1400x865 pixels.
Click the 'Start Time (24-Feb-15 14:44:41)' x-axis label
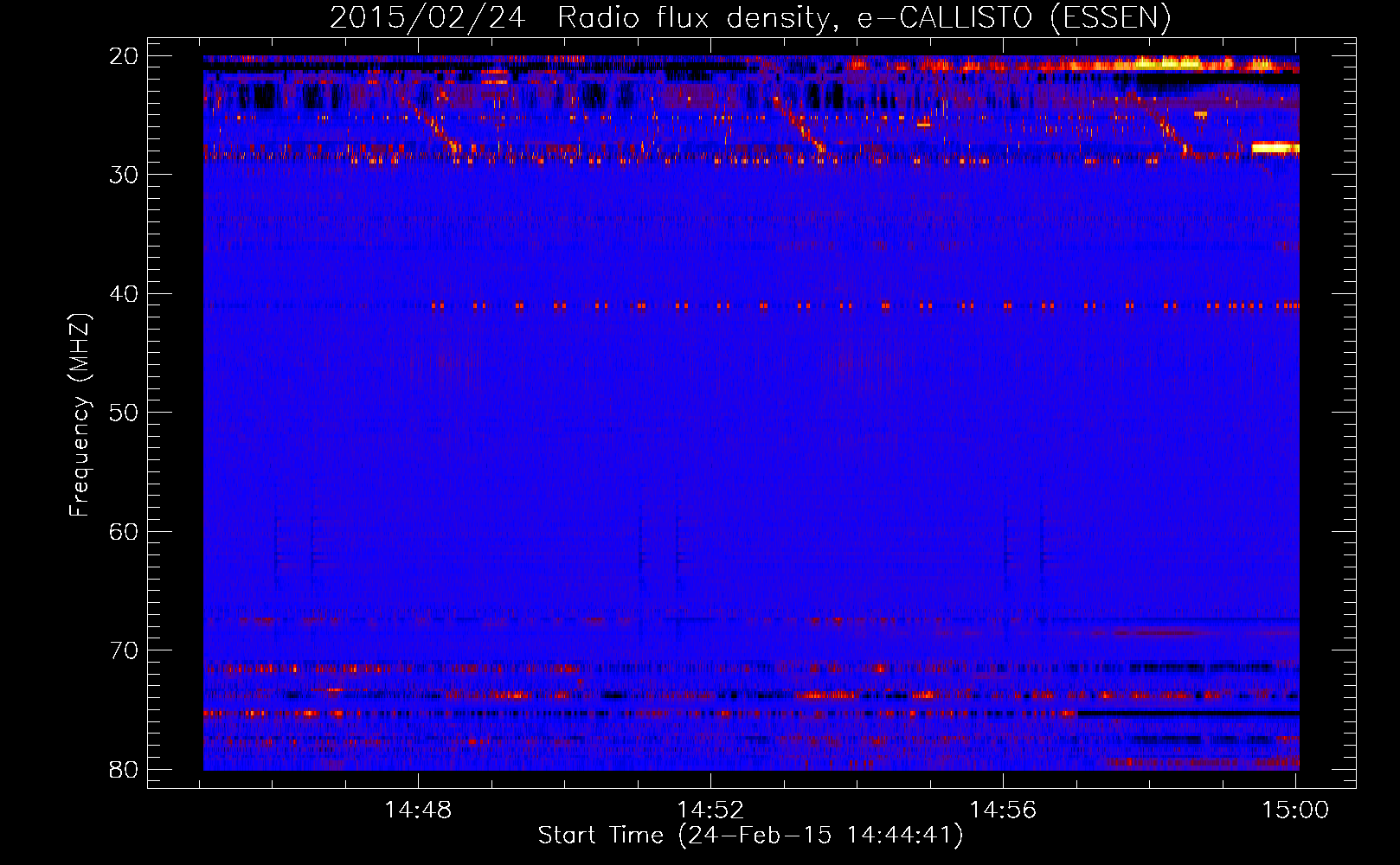pyautogui.click(x=750, y=836)
